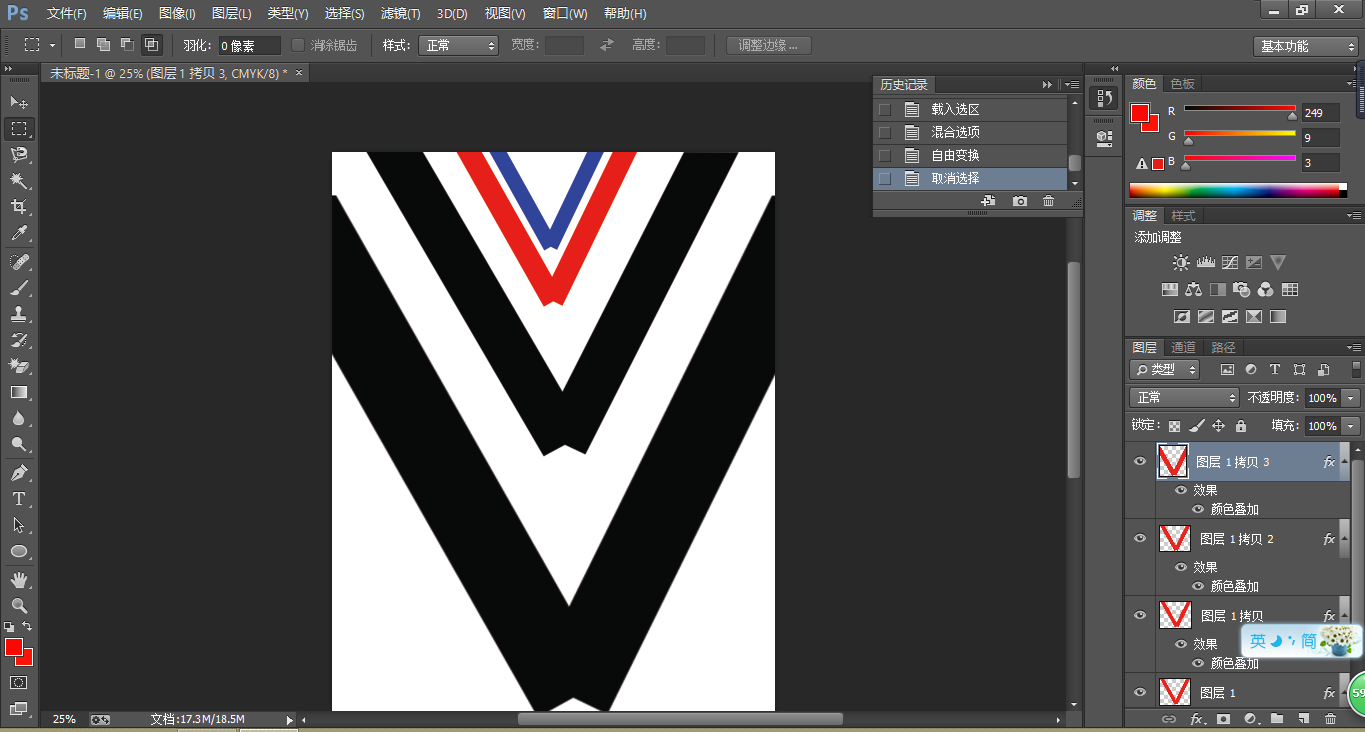Select the Horizontal Type tool
The image size is (1365, 732).
[x=19, y=498]
